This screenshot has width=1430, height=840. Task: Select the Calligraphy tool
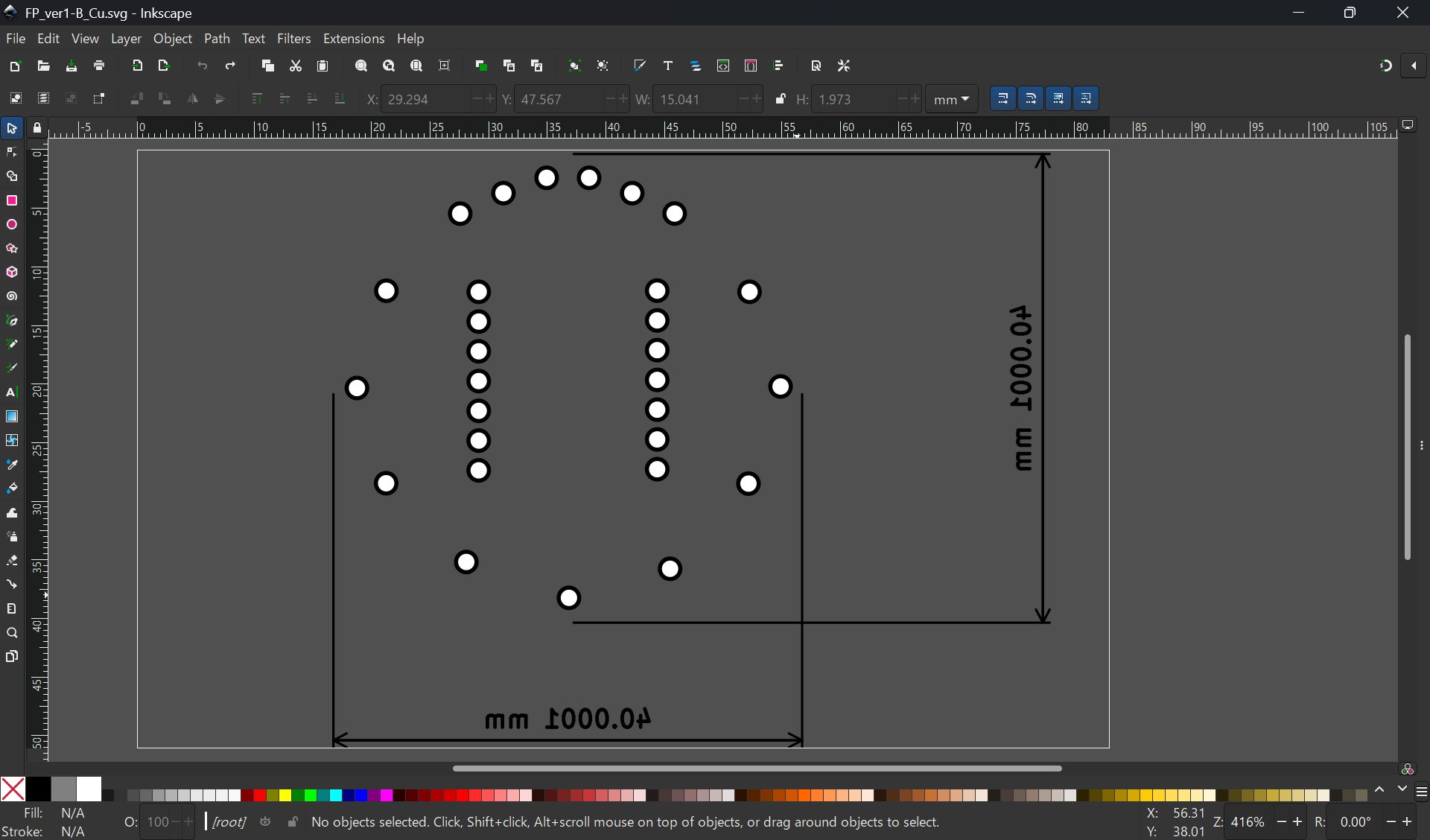coord(12,369)
